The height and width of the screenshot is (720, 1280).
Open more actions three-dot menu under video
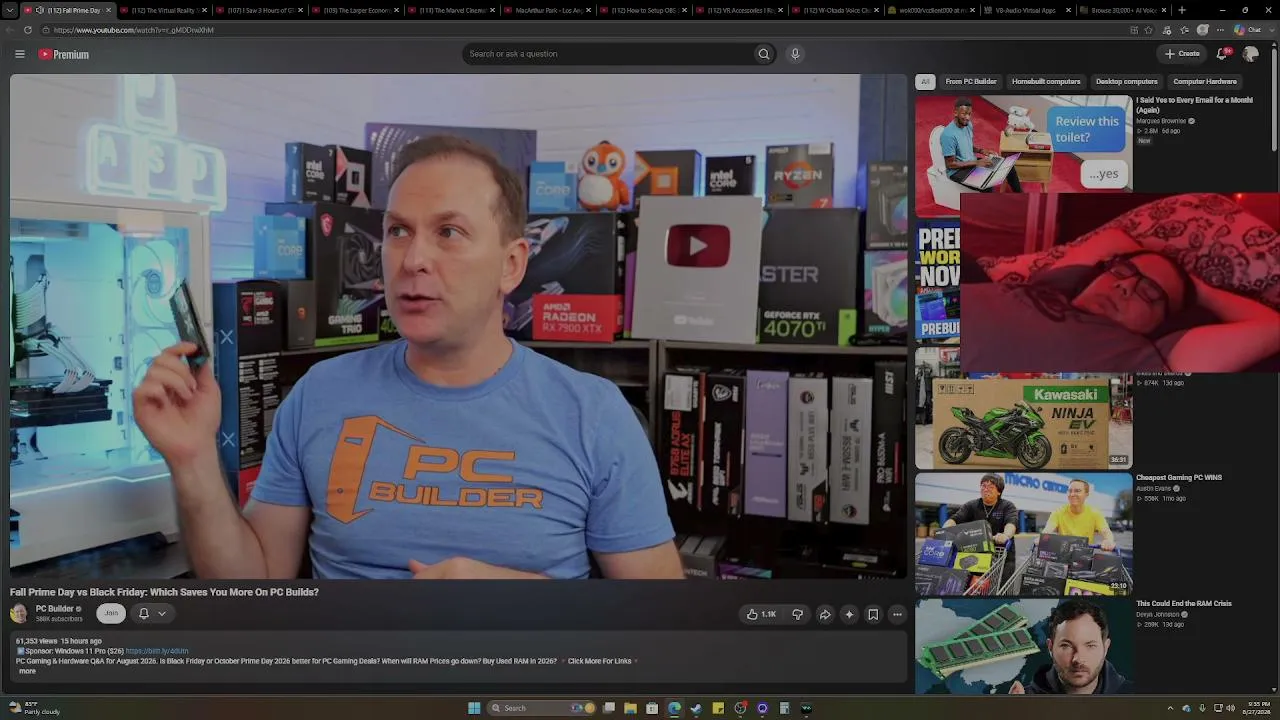pos(897,614)
